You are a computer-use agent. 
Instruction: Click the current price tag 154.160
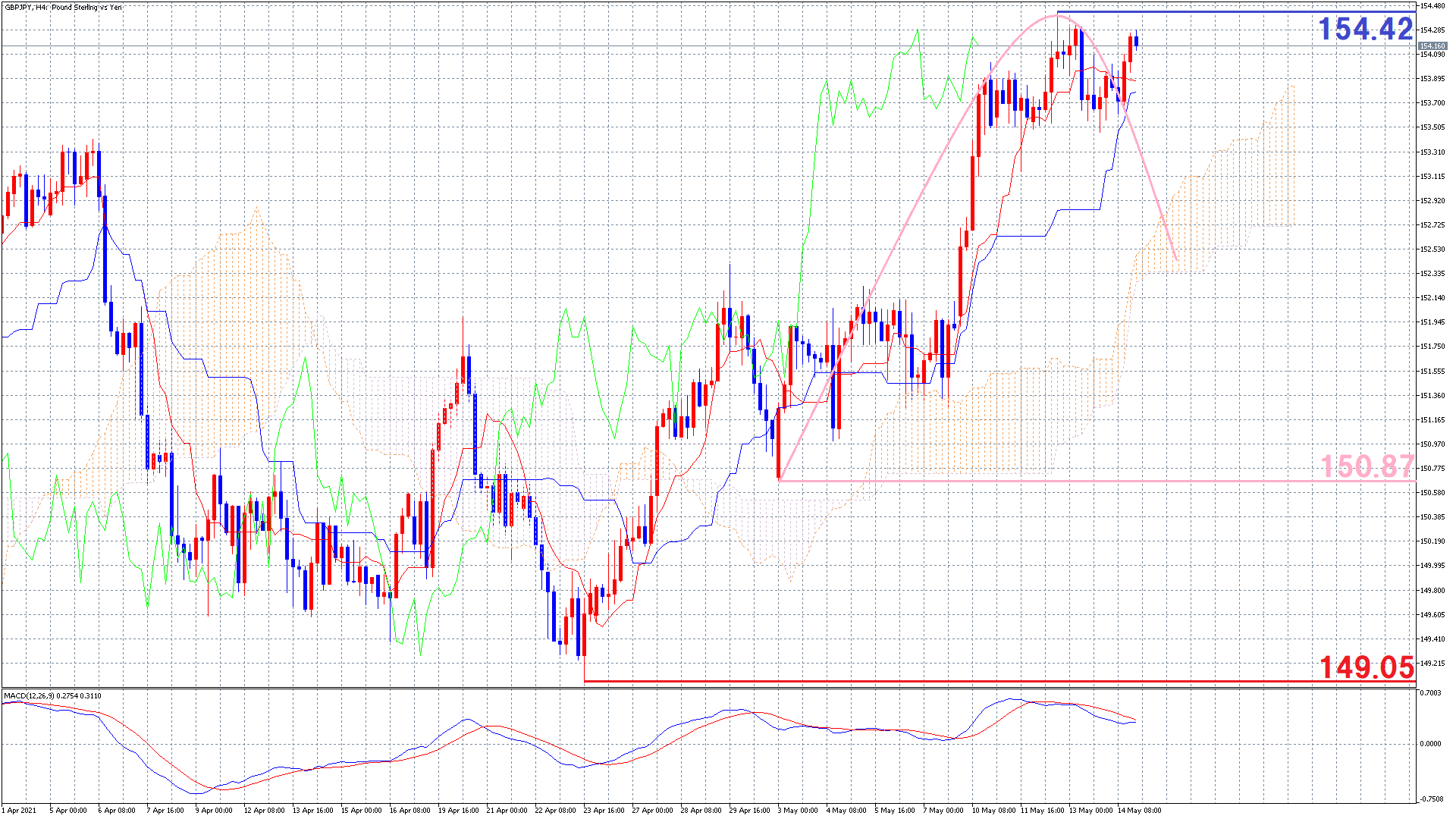[1432, 46]
